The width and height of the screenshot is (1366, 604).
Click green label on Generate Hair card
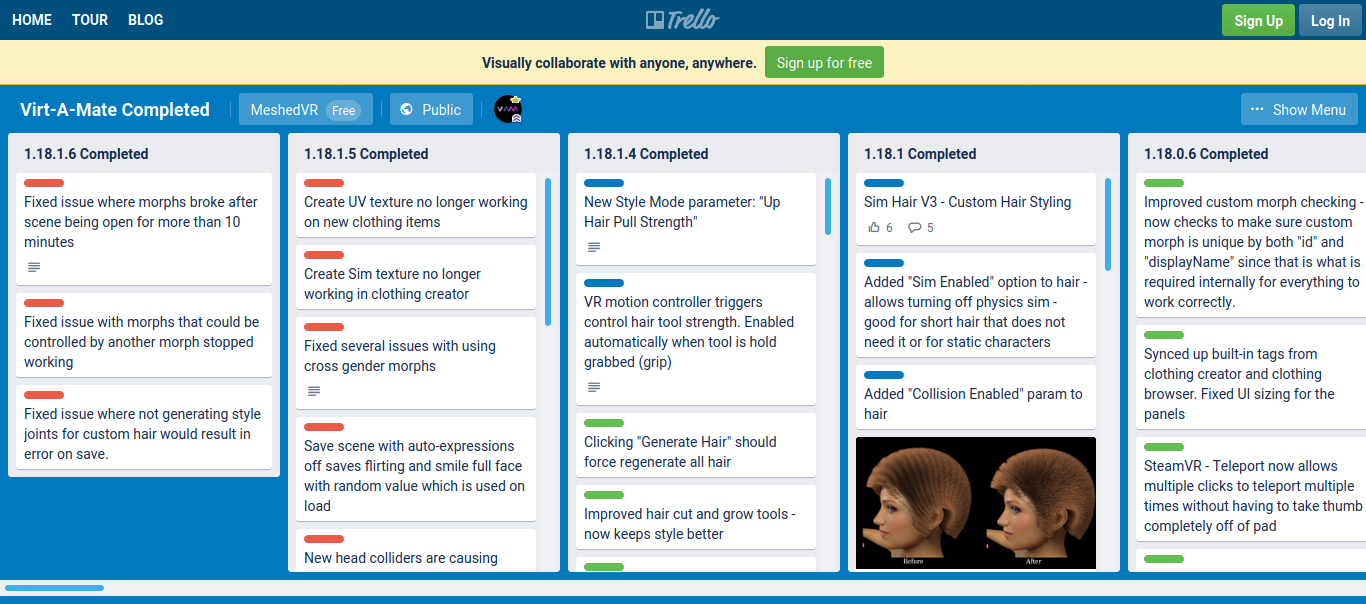coord(604,423)
